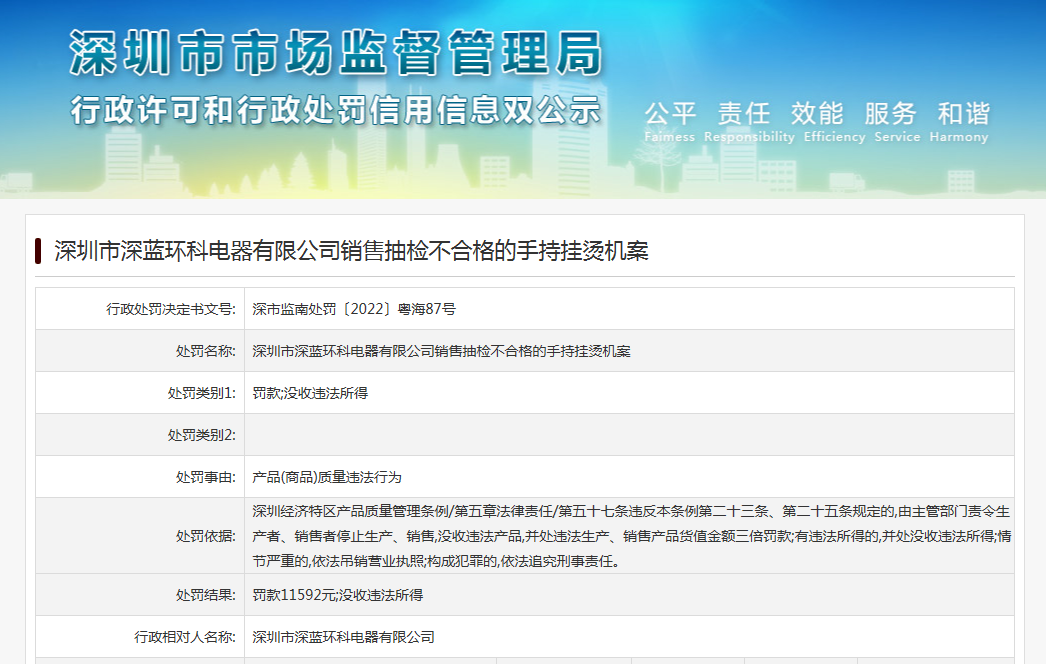
Task: Click the 处罚事由 label
Action: (205, 477)
